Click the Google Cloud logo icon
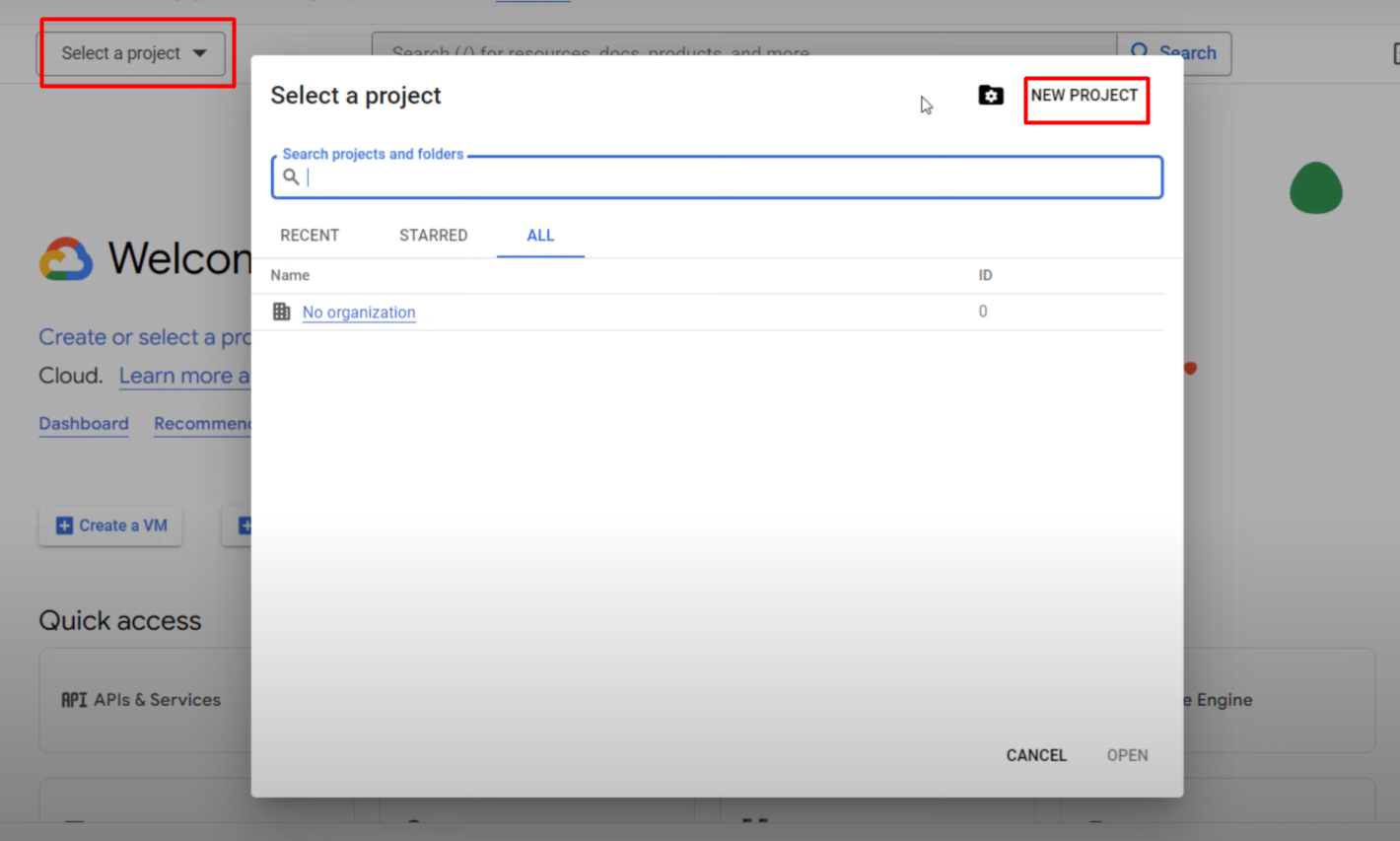 coord(66,259)
